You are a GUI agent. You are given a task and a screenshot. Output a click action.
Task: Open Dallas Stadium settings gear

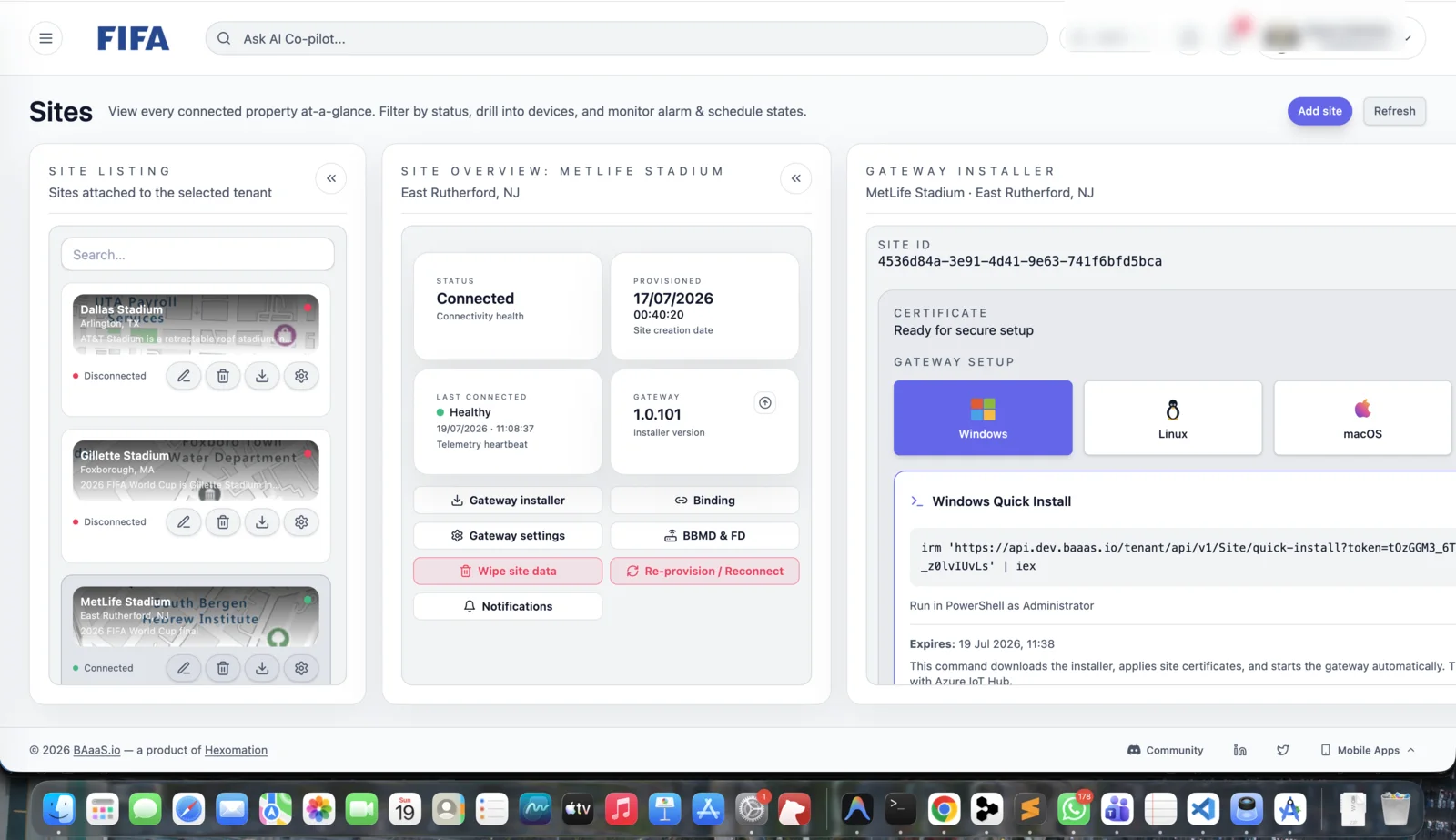click(x=301, y=376)
